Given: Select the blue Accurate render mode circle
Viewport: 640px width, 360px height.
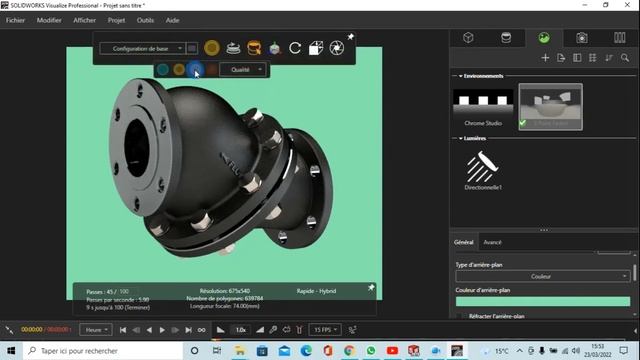Looking at the screenshot, I should (x=195, y=70).
